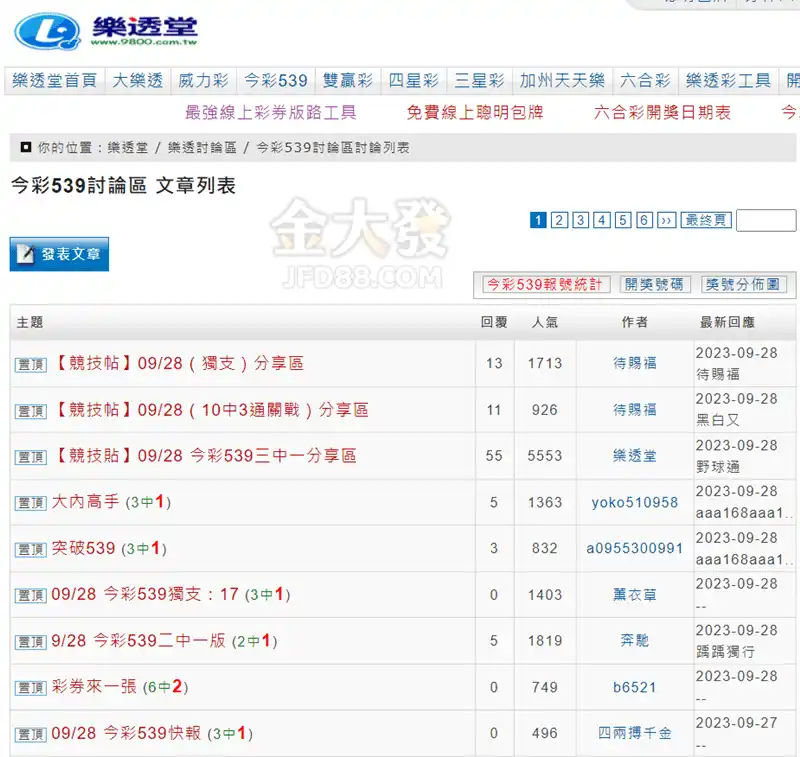
Task: Click the ›› next pages control
Action: [664, 219]
